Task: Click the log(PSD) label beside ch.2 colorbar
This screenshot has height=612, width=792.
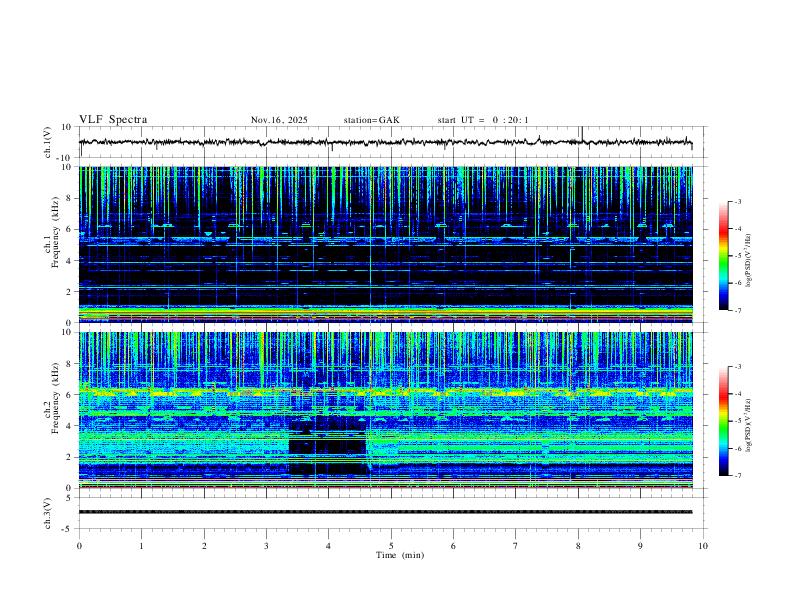Action: [748, 425]
